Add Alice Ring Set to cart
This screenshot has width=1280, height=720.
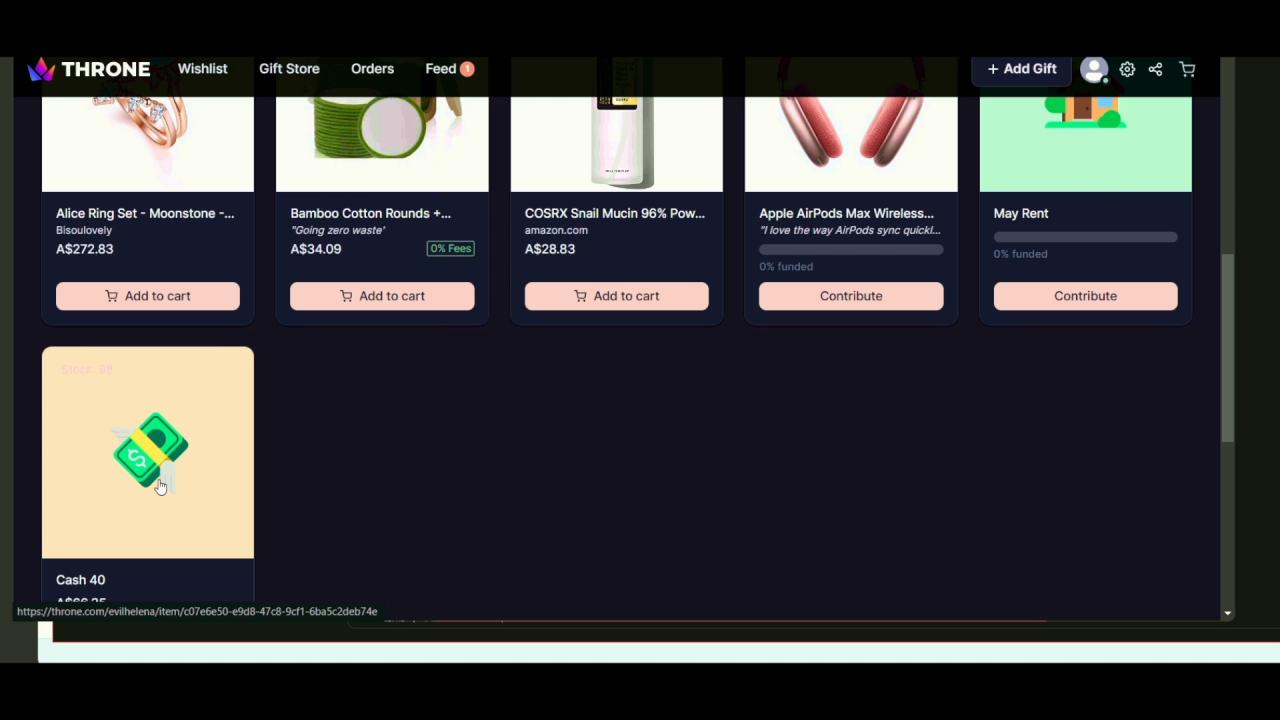click(x=148, y=296)
